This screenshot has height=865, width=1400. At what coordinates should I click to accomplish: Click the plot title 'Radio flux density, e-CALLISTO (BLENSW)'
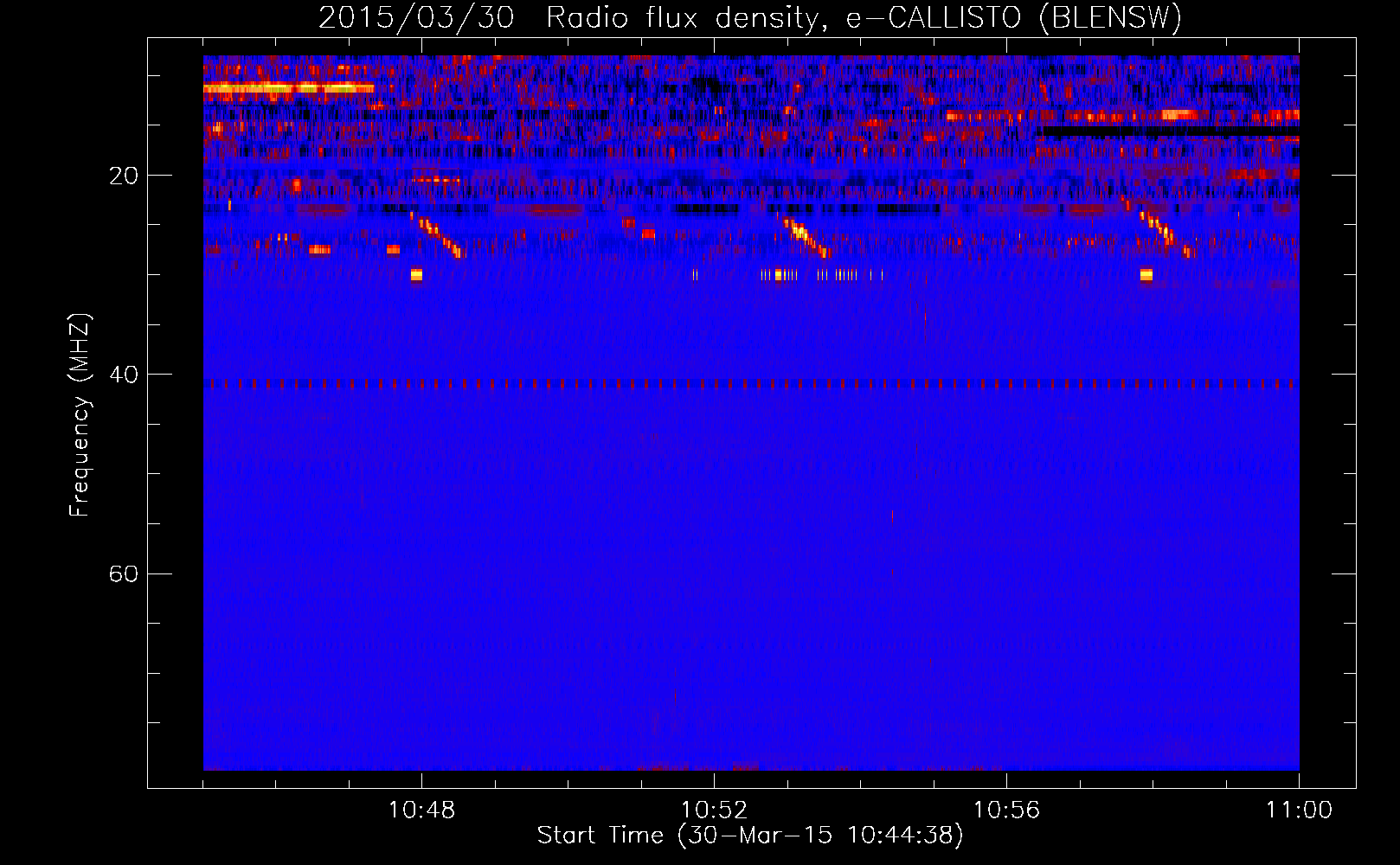tap(864, 17)
